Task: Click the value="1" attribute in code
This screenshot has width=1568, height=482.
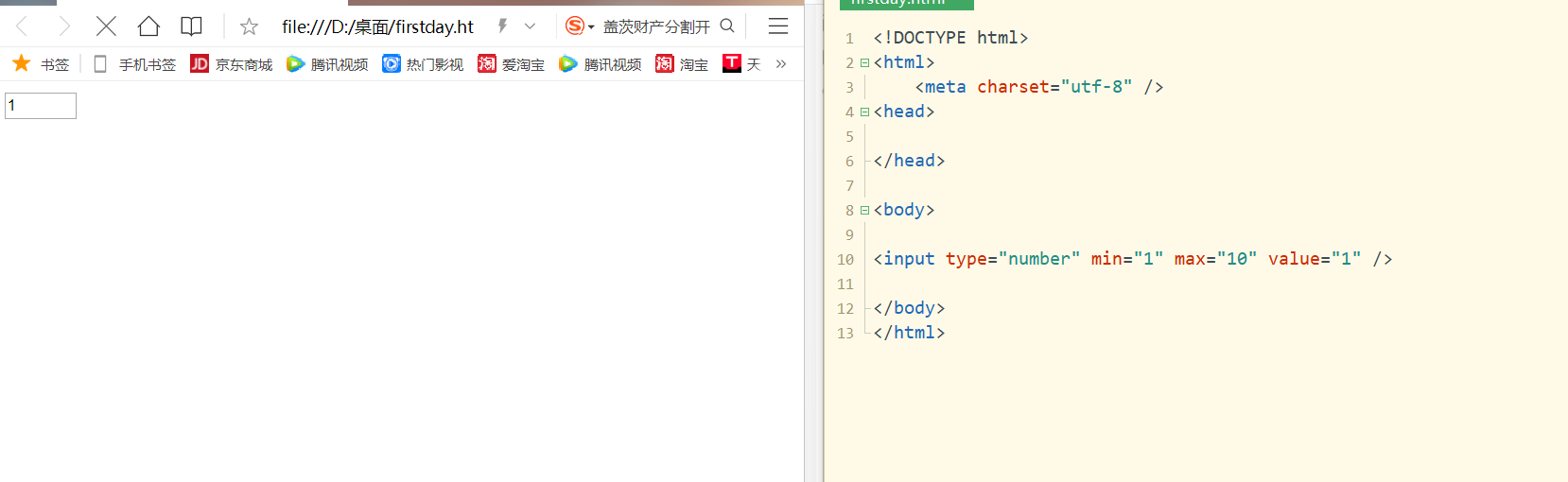Action: (1315, 259)
